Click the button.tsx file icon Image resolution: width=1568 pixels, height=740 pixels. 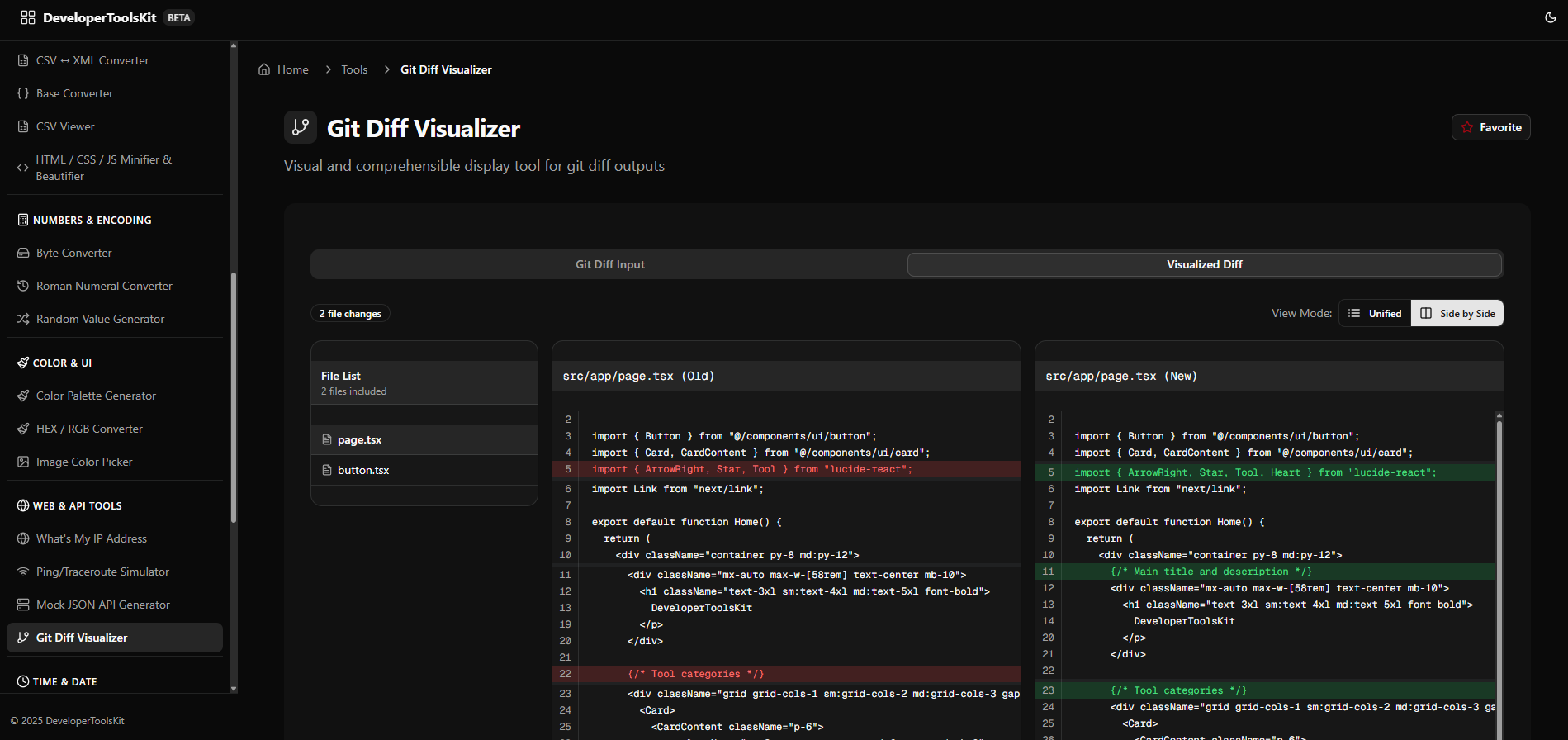327,470
